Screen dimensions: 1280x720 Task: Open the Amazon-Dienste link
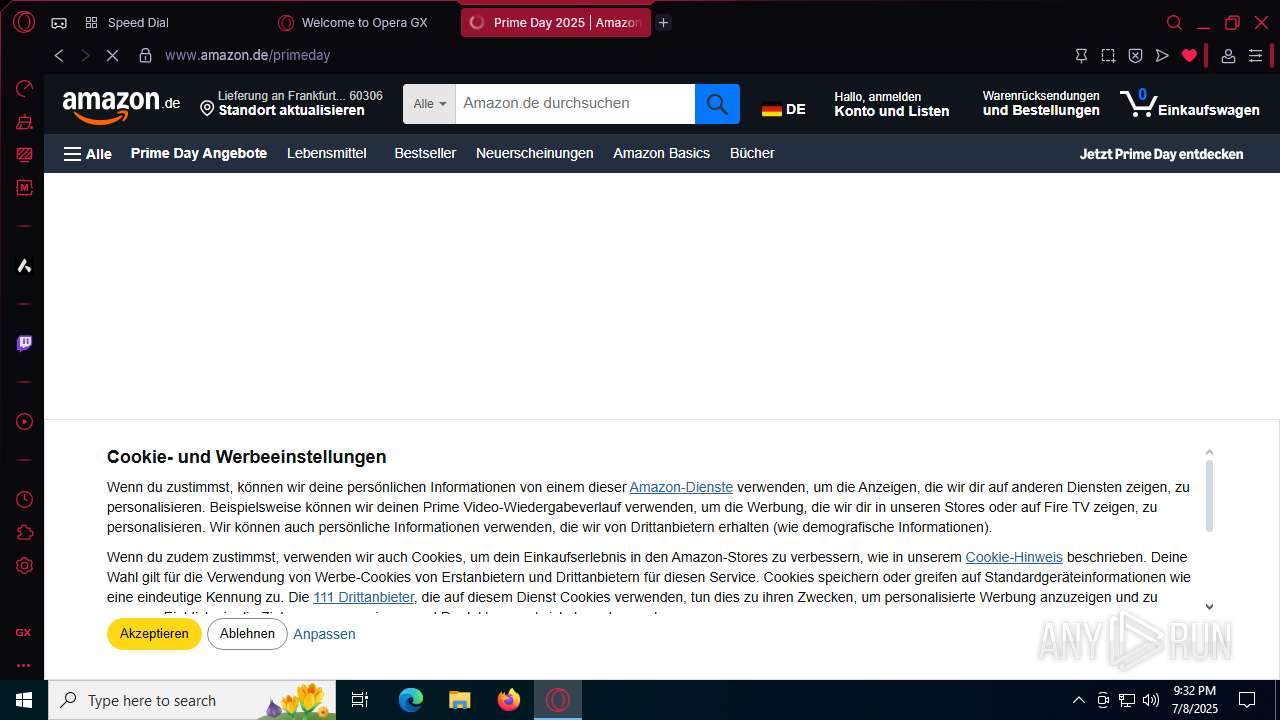(681, 487)
